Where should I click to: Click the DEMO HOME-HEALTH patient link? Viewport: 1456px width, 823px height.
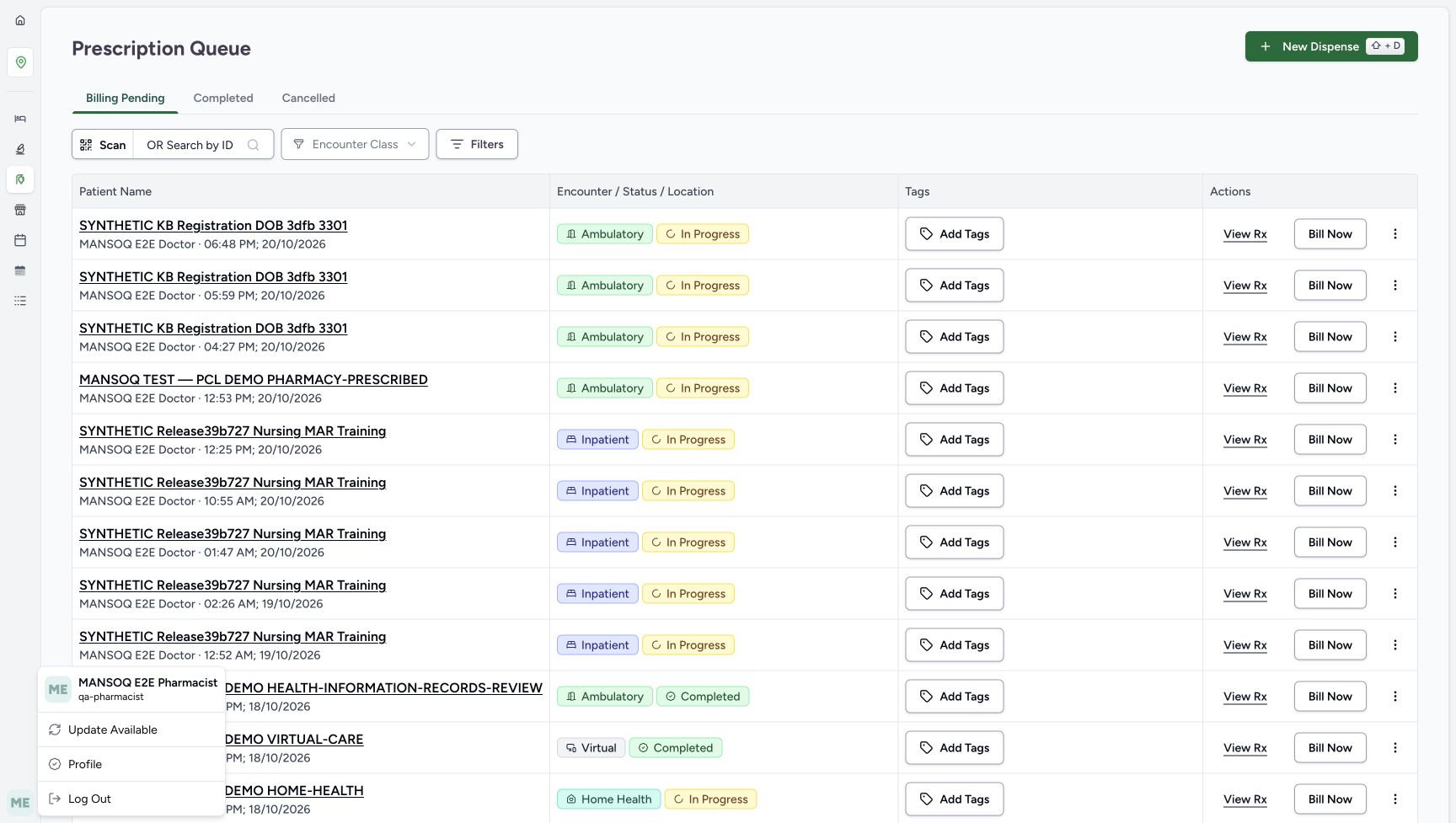294,791
